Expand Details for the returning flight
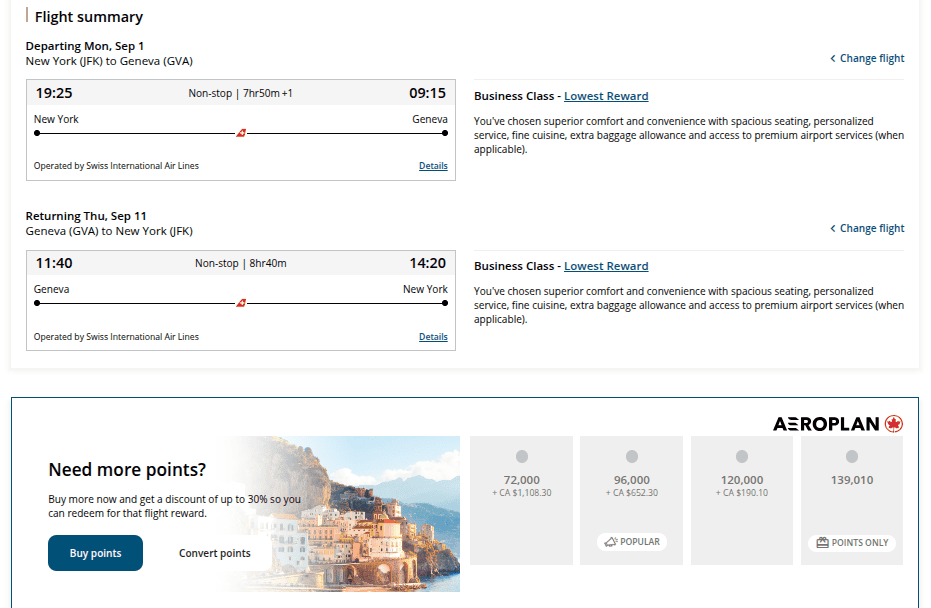 [x=433, y=337]
